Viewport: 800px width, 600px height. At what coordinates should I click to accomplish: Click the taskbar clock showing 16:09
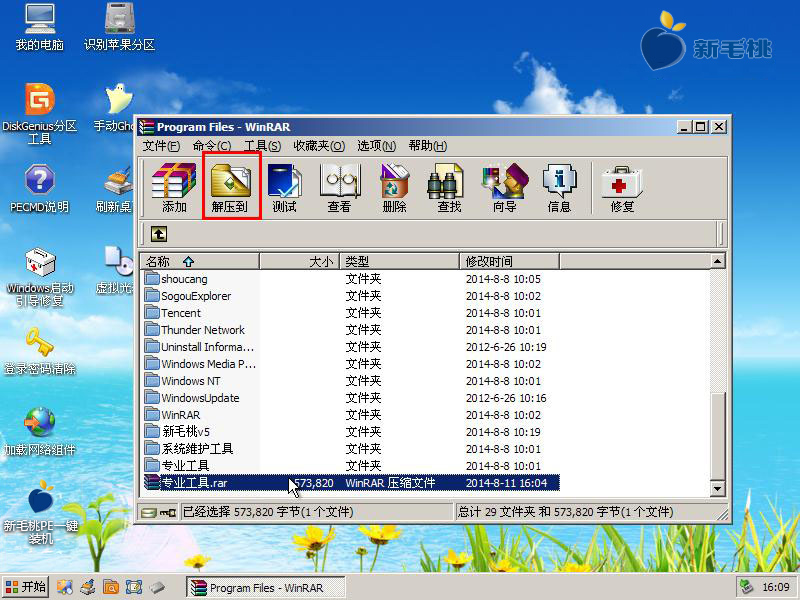tap(776, 588)
